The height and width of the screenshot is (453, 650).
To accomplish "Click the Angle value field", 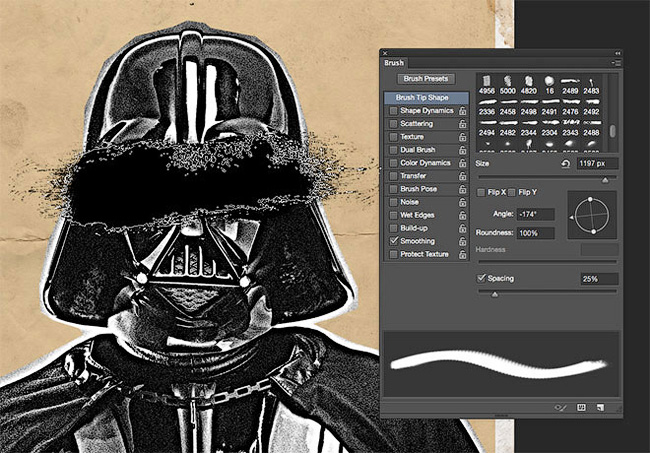I will tap(535, 215).
